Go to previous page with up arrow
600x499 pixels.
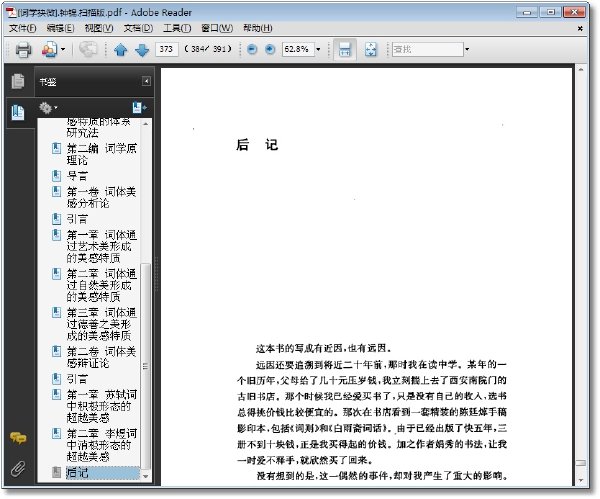click(121, 50)
